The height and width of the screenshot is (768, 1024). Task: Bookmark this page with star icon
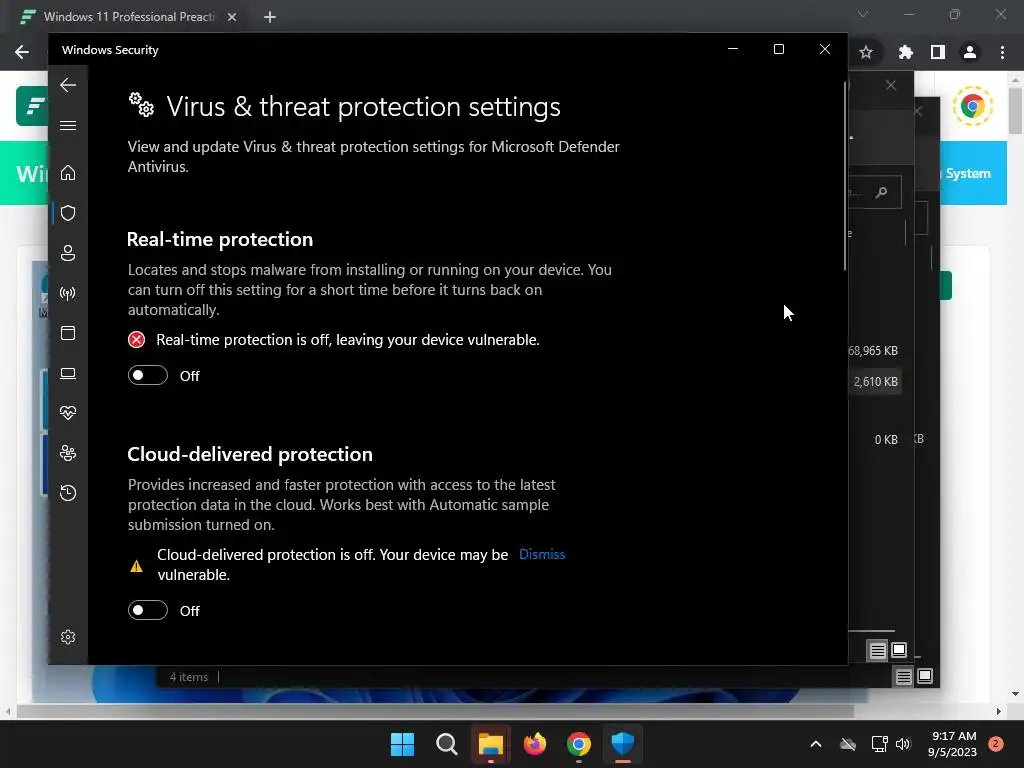(x=866, y=52)
